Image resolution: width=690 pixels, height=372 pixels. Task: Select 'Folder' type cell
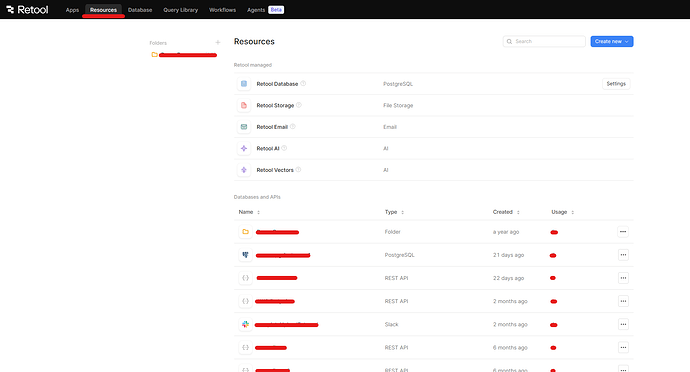pyautogui.click(x=393, y=232)
